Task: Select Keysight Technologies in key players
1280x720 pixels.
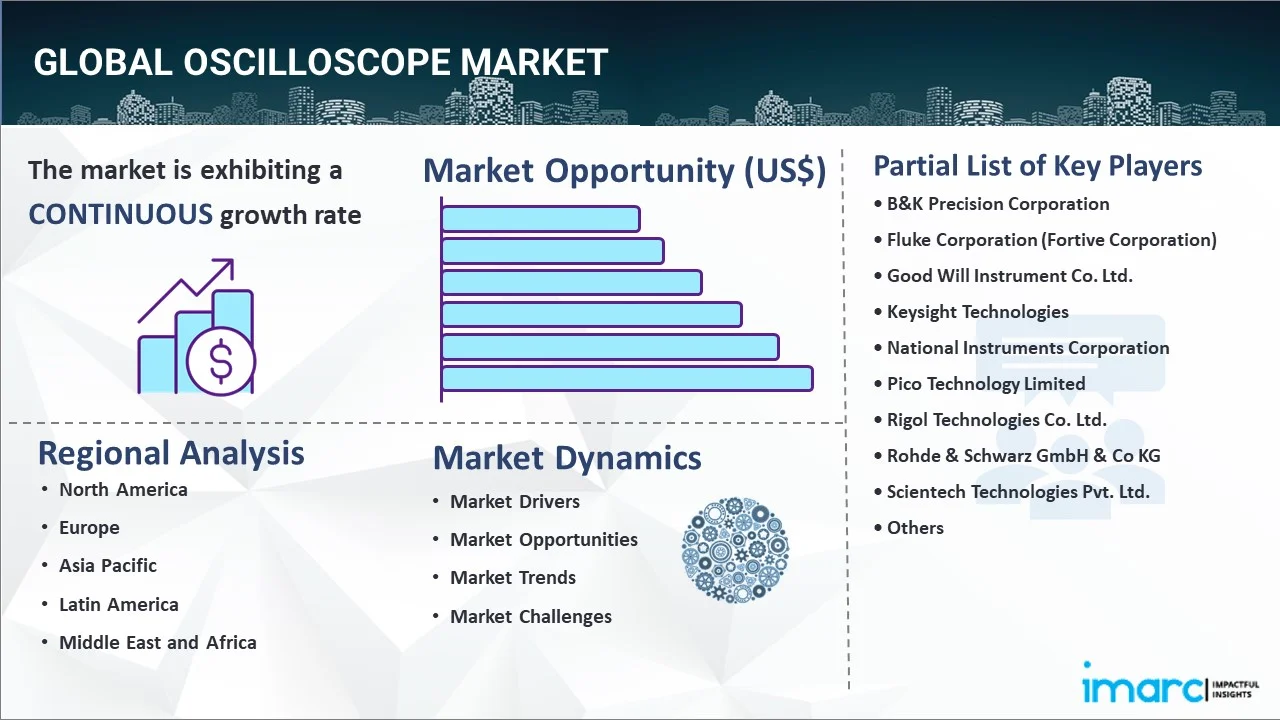Action: point(977,312)
